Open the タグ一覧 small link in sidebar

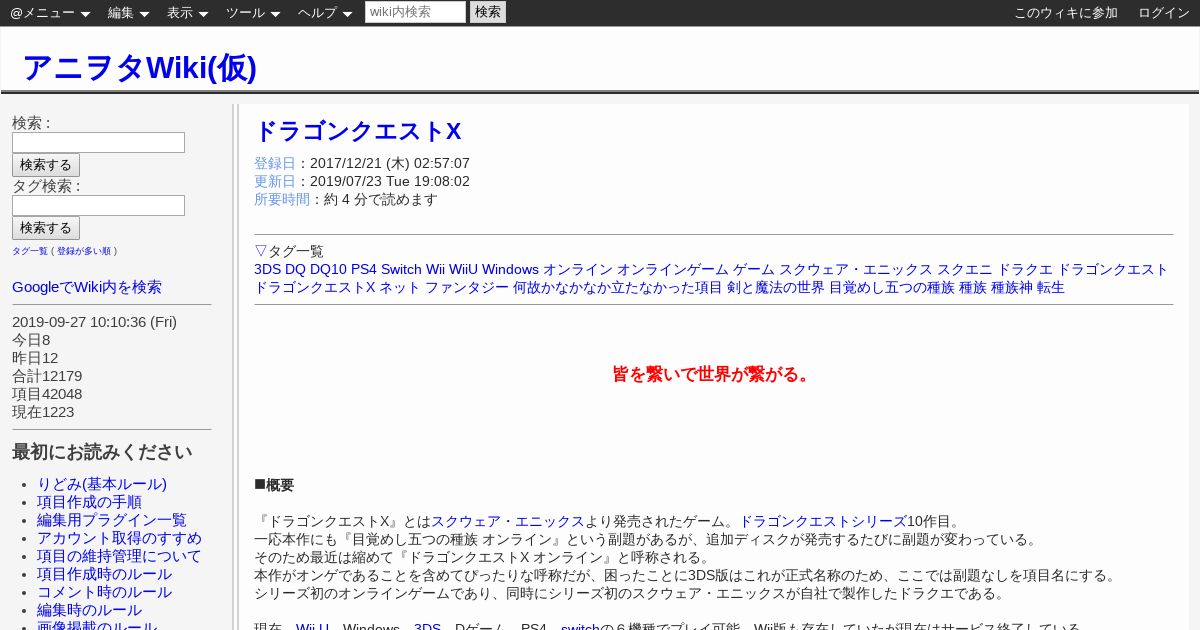point(30,251)
